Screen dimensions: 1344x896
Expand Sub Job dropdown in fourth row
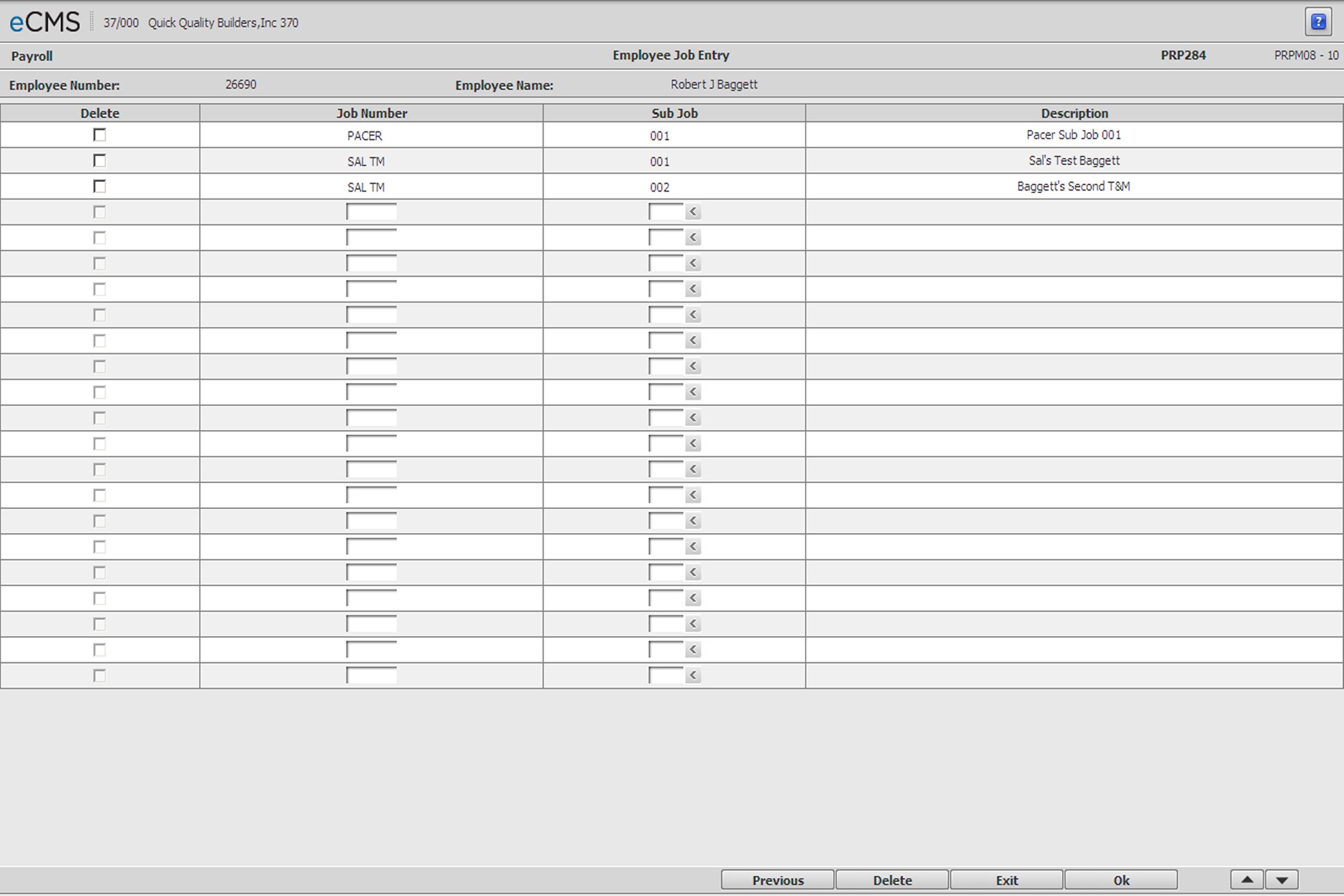pos(693,211)
